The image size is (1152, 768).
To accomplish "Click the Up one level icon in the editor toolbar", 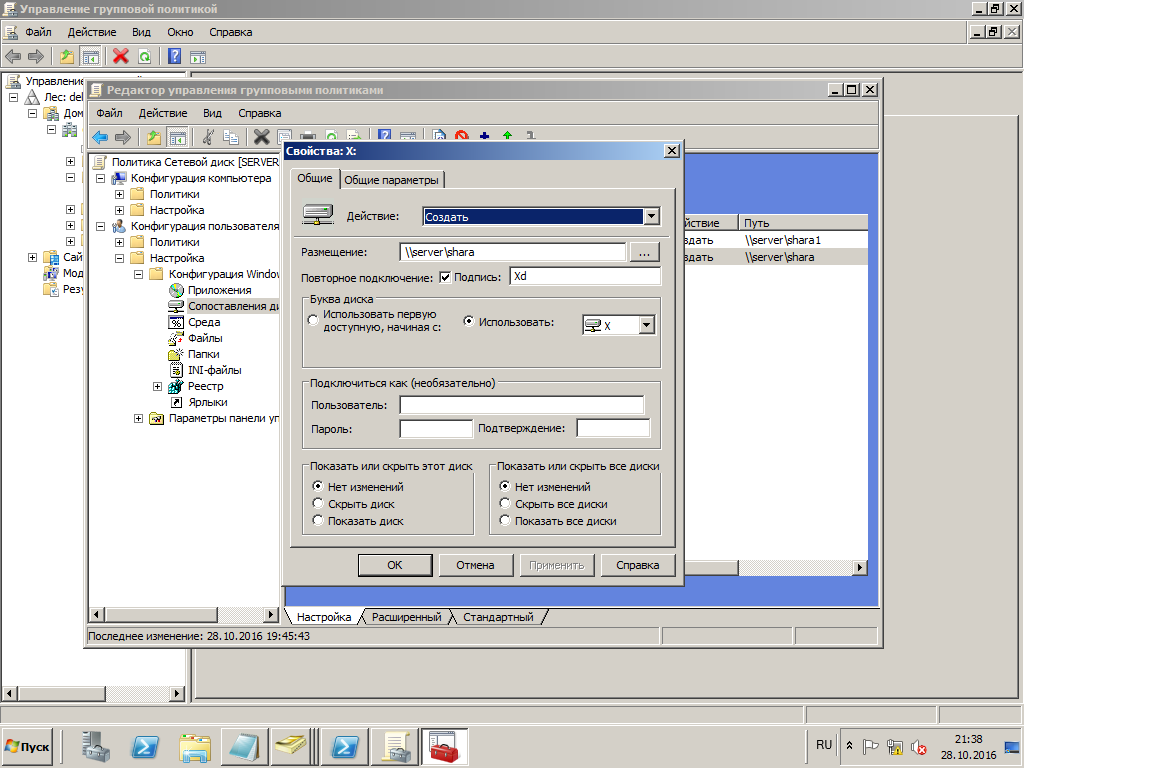I will click(x=154, y=137).
